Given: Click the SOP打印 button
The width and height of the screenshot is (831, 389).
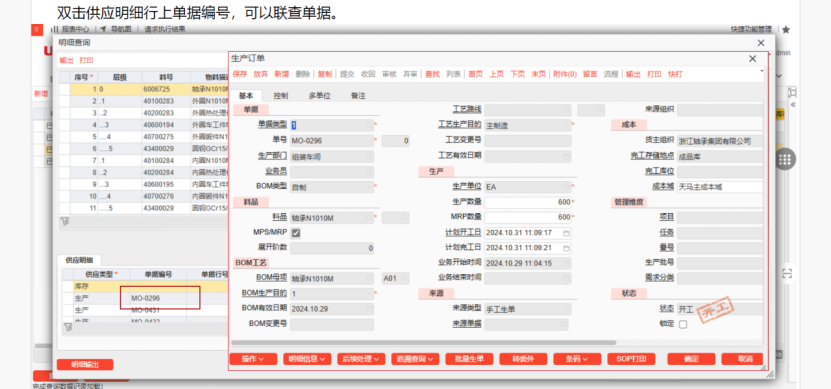Looking at the screenshot, I should pyautogui.click(x=632, y=359).
